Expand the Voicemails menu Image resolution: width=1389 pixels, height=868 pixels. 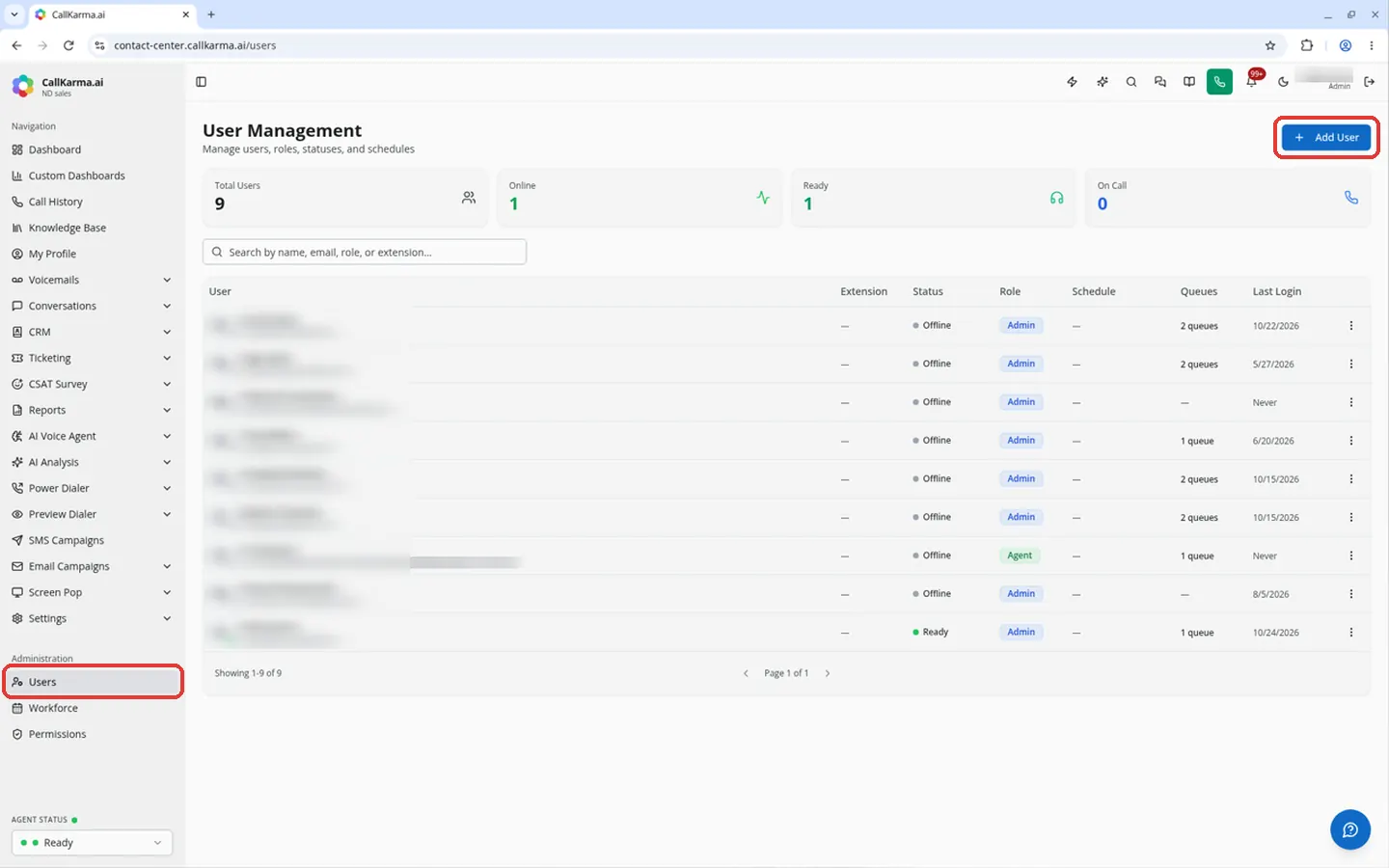tap(92, 280)
